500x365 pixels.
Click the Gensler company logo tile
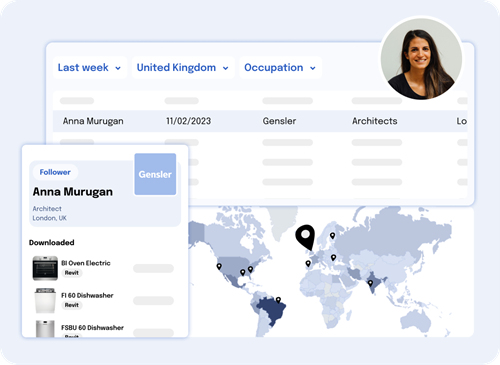(155, 174)
